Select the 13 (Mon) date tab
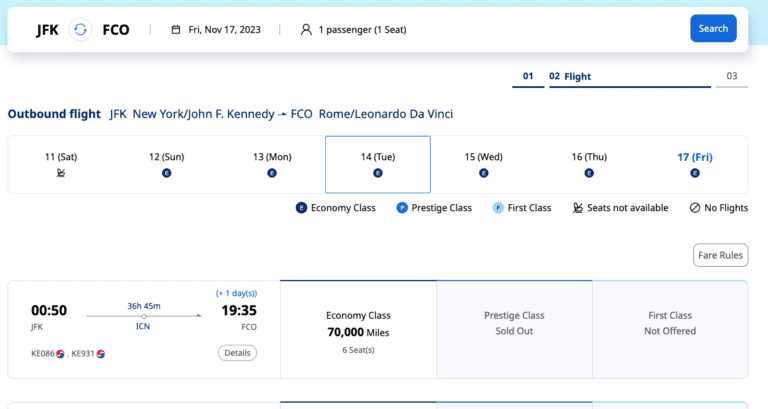The width and height of the screenshot is (768, 409). coord(272,164)
